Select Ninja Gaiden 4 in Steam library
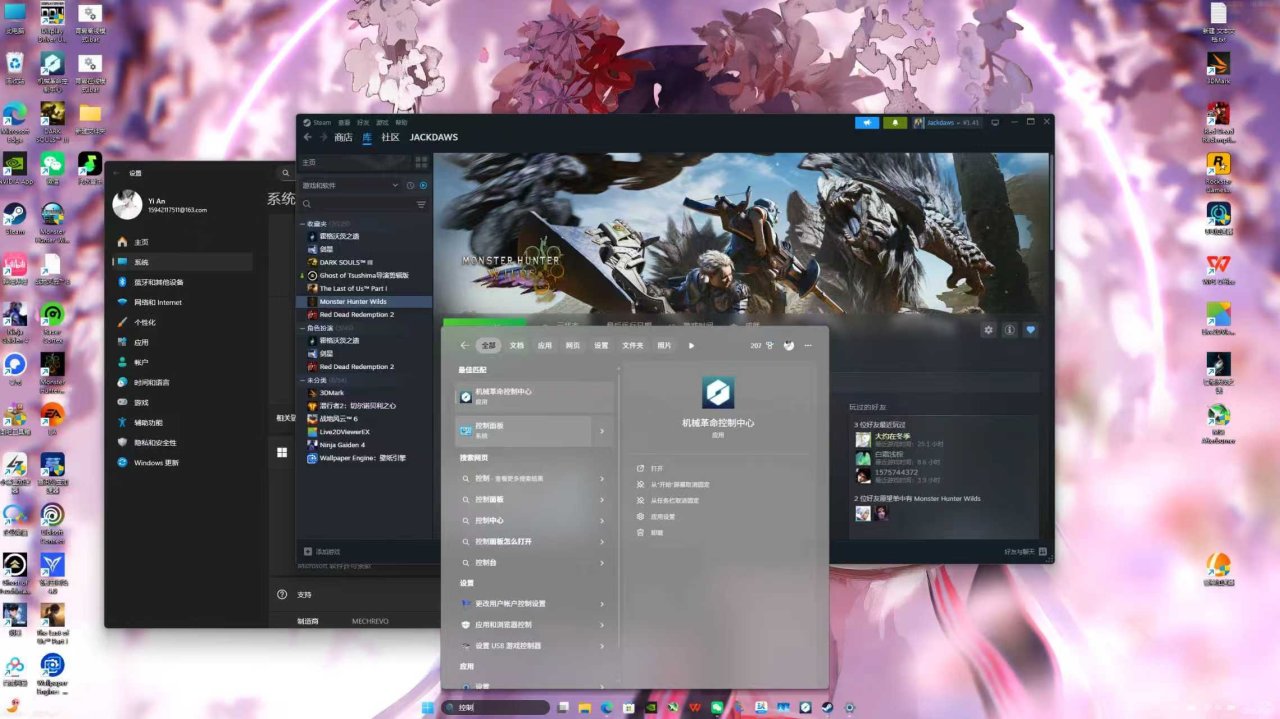Image resolution: width=1280 pixels, height=719 pixels. pyautogui.click(x=365, y=445)
